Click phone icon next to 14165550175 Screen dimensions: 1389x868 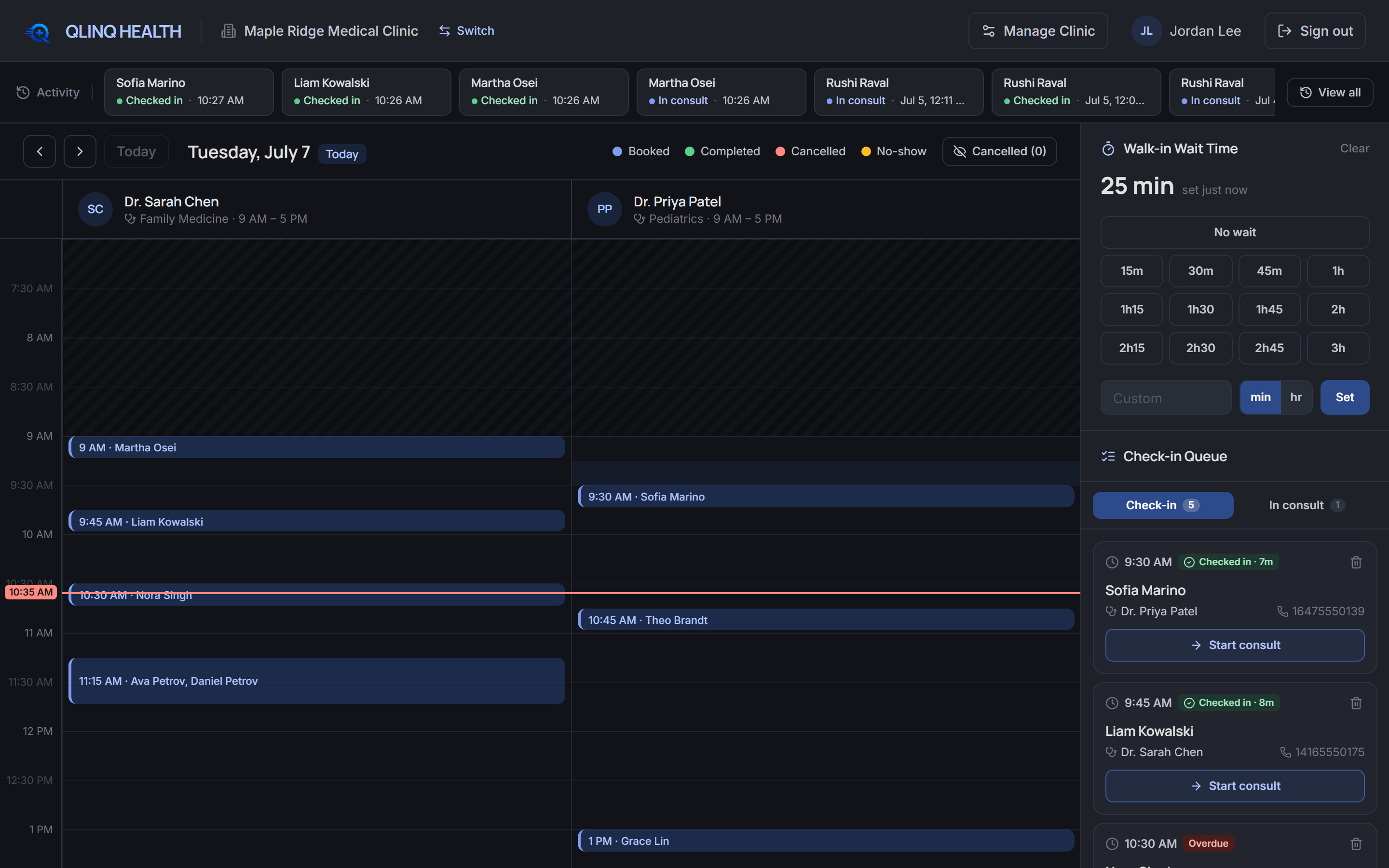click(x=1285, y=752)
